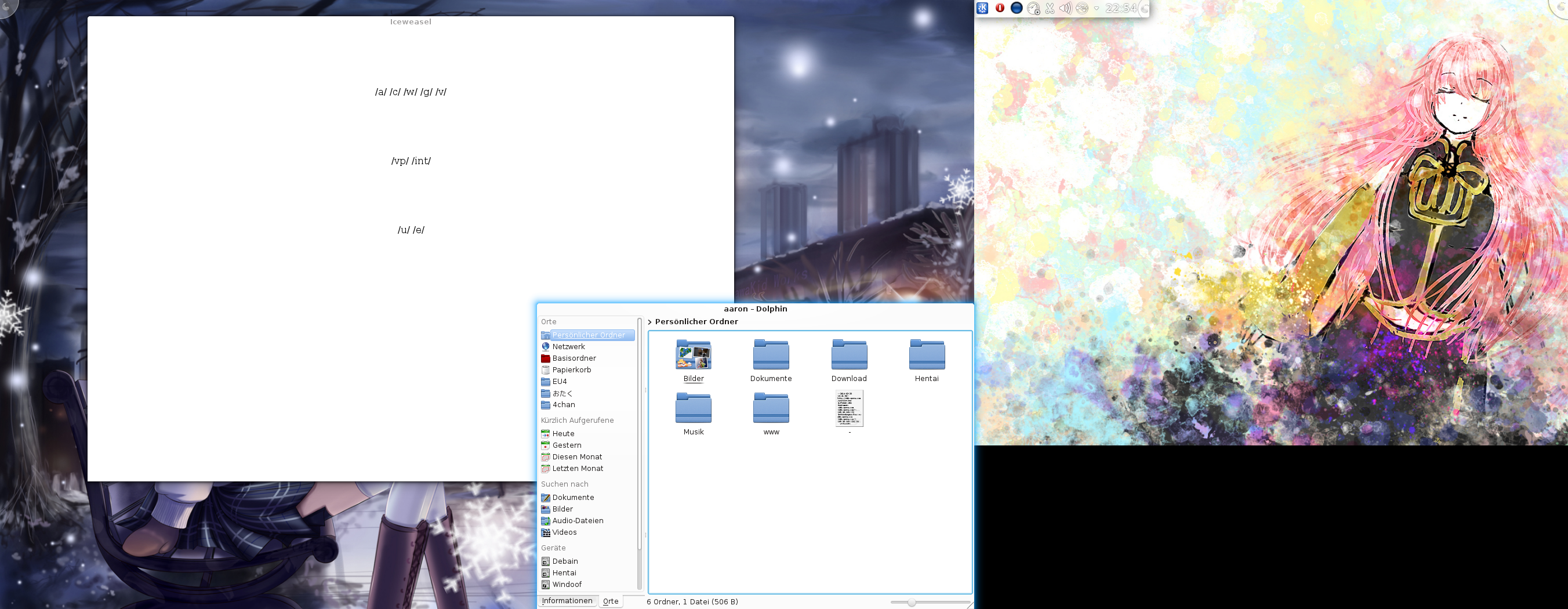Screen dimensions: 1568x609
Task: Select the text file named "-"
Action: tap(849, 412)
